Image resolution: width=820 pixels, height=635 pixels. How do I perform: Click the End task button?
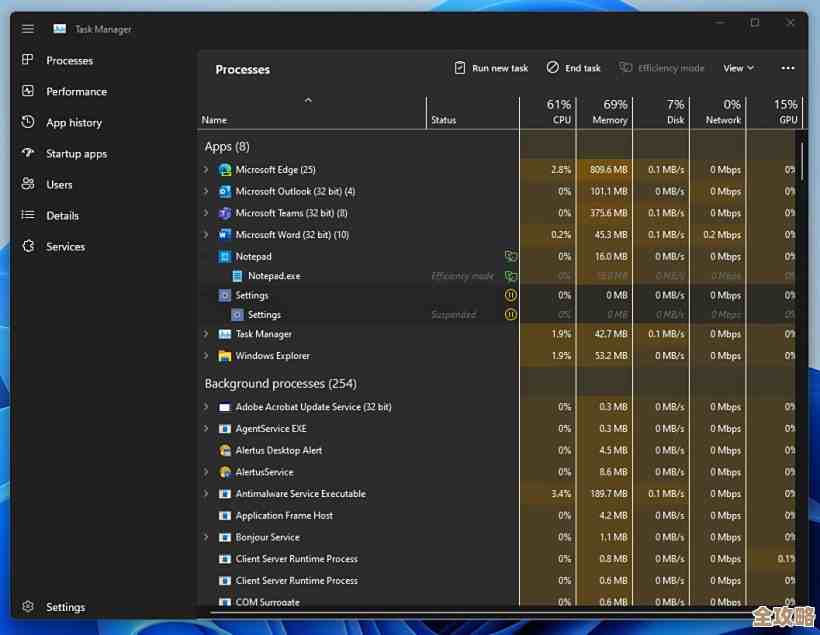[573, 67]
